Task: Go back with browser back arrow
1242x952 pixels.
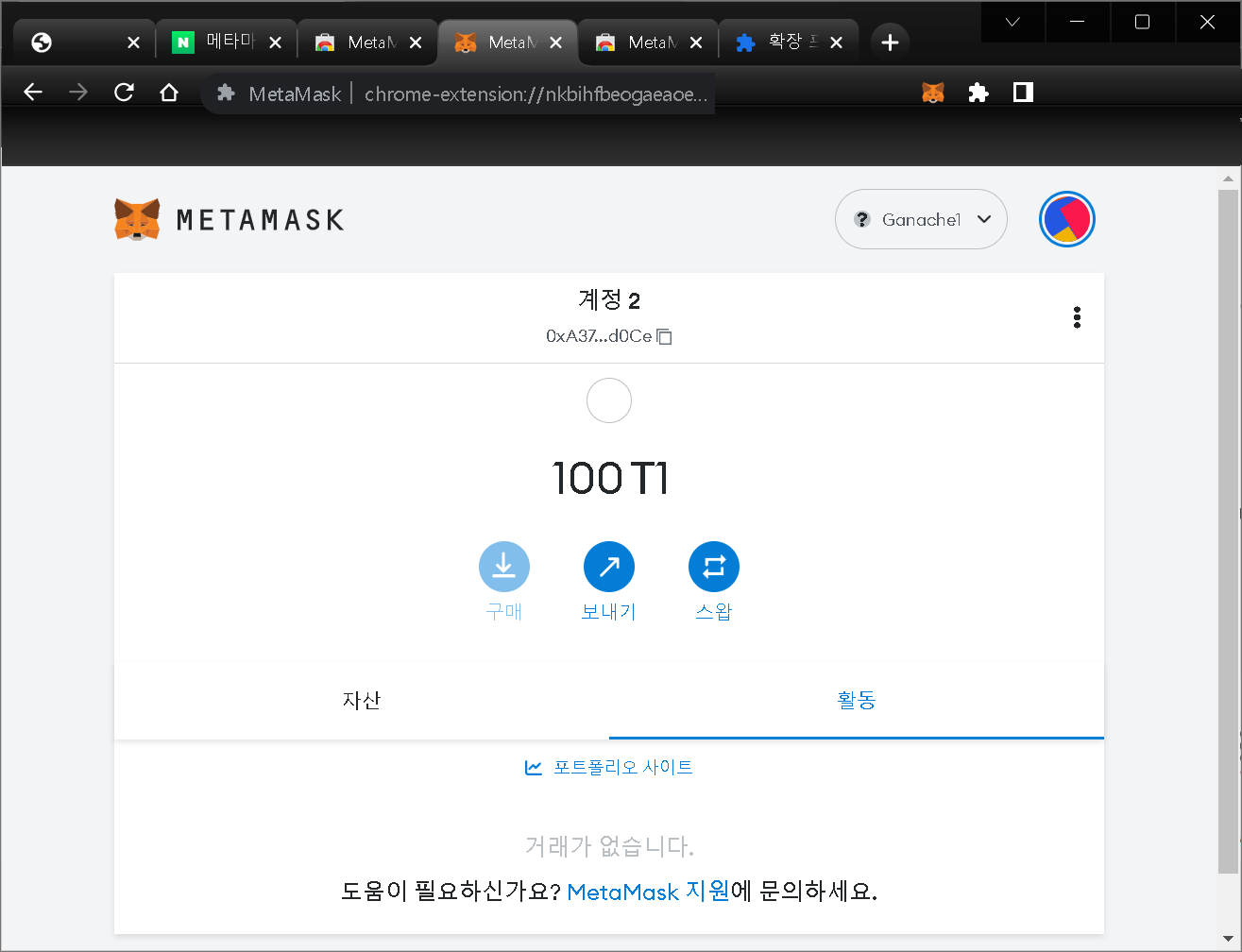Action: tap(33, 92)
